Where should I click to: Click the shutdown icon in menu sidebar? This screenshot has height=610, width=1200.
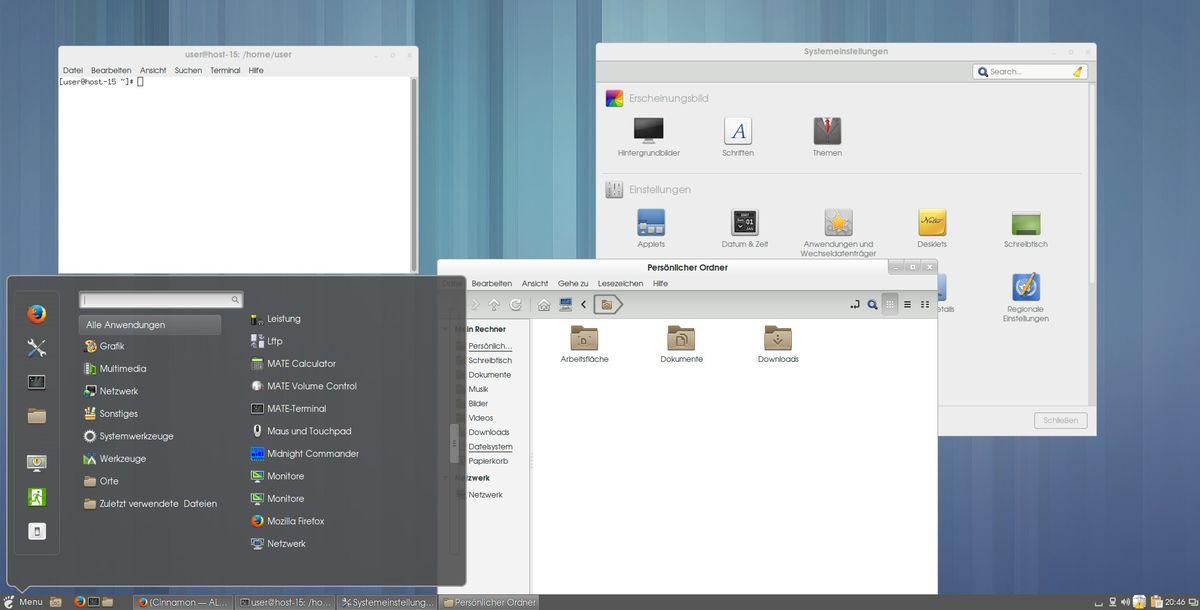37,531
